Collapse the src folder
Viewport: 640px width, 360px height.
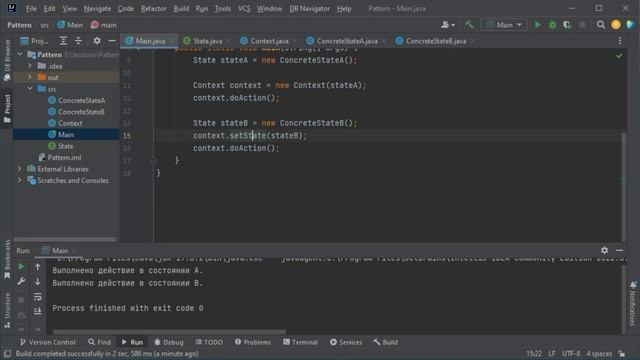[30, 89]
